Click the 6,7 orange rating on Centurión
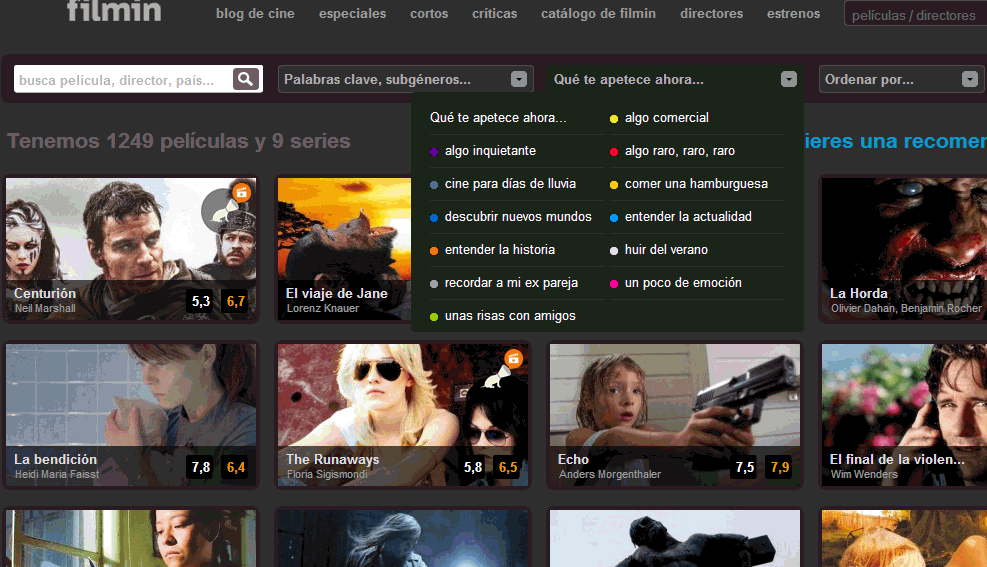 pyautogui.click(x=235, y=301)
